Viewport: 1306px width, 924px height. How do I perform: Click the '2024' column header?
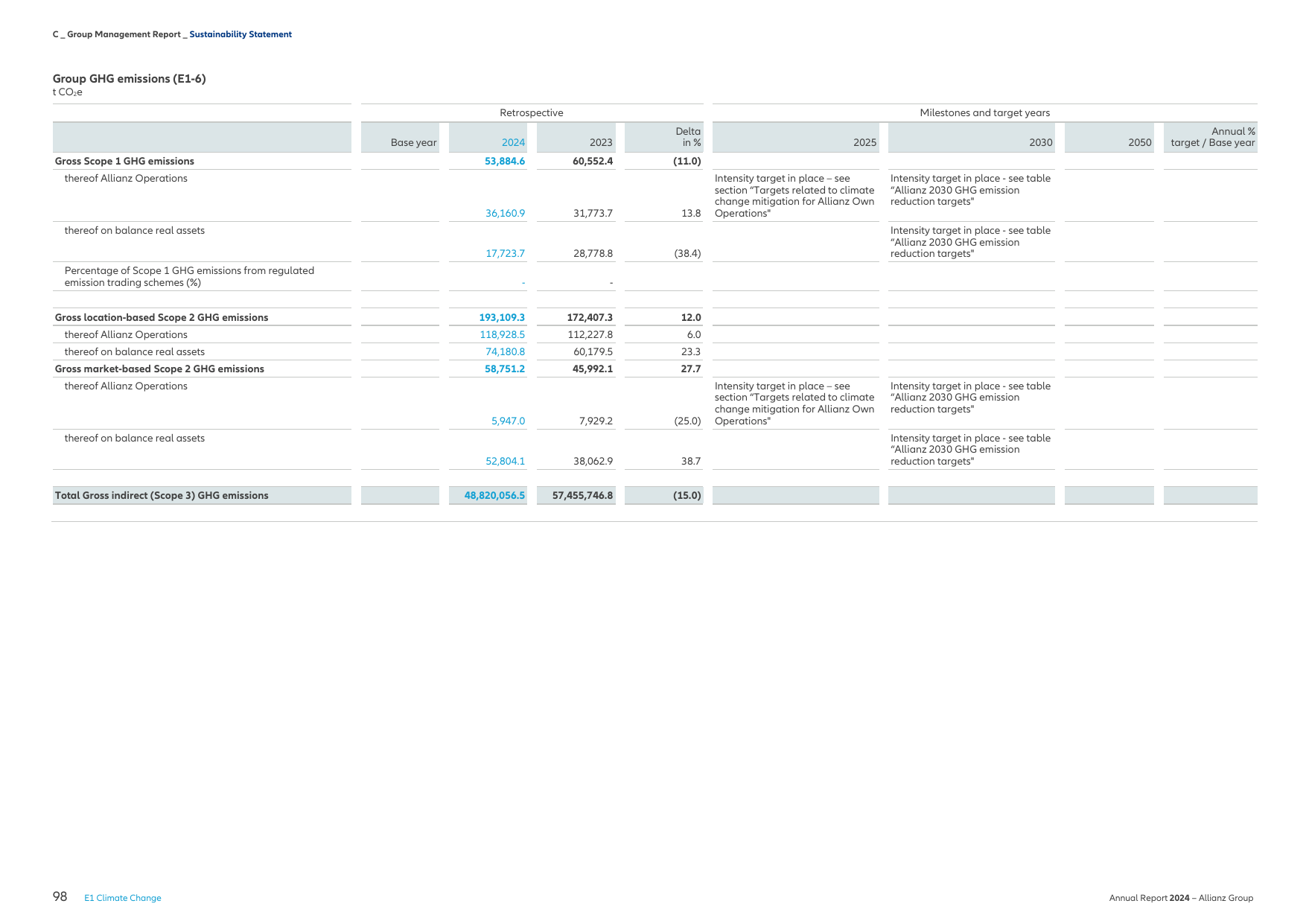click(x=513, y=142)
